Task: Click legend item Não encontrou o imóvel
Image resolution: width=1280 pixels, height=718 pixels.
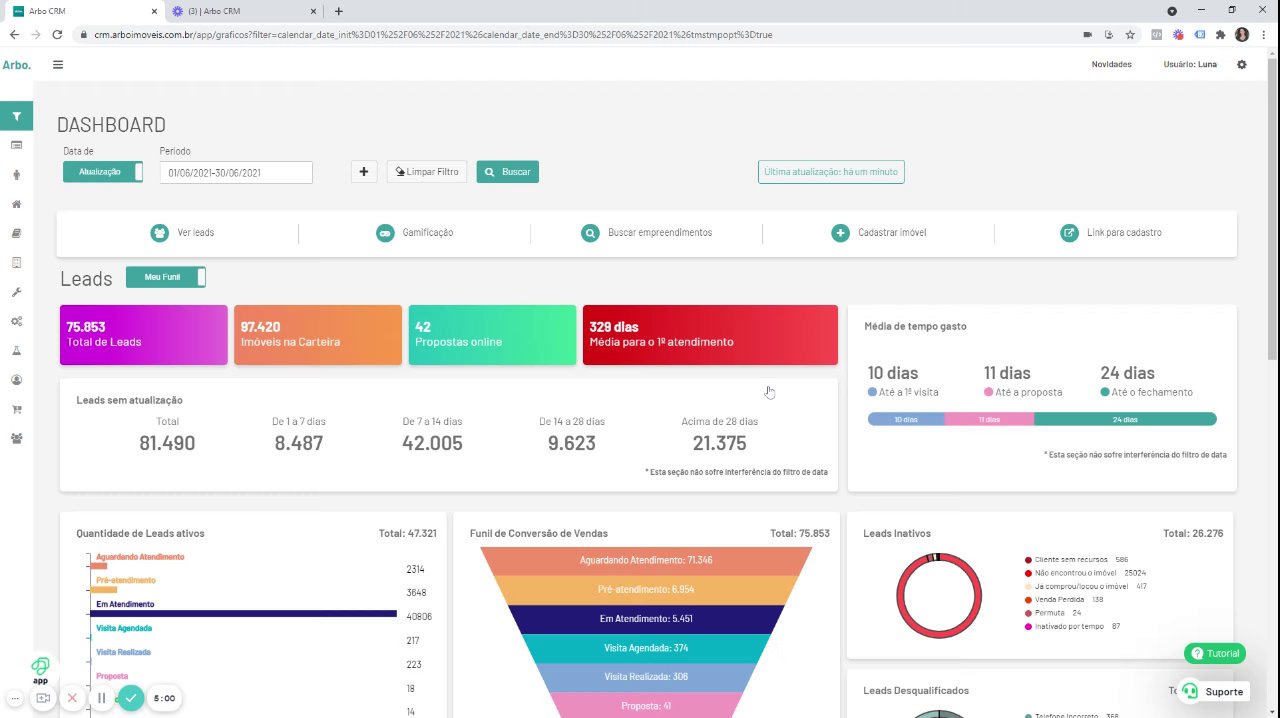Action: [x=1085, y=573]
